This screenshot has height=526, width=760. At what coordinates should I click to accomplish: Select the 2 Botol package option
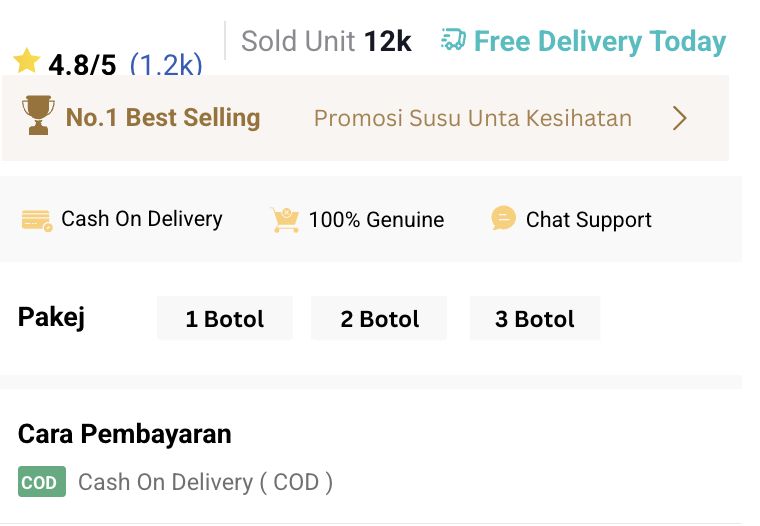coord(379,319)
